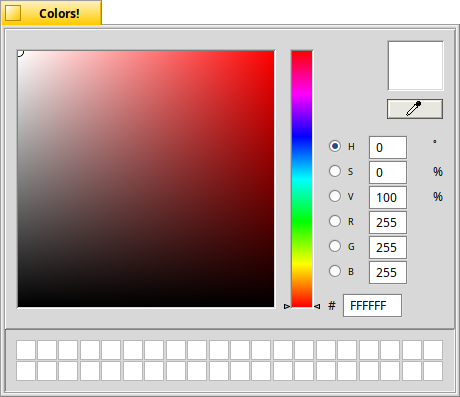Image resolution: width=460 pixels, height=397 pixels.
Task: Select the B blue radio button
Action: [x=335, y=271]
